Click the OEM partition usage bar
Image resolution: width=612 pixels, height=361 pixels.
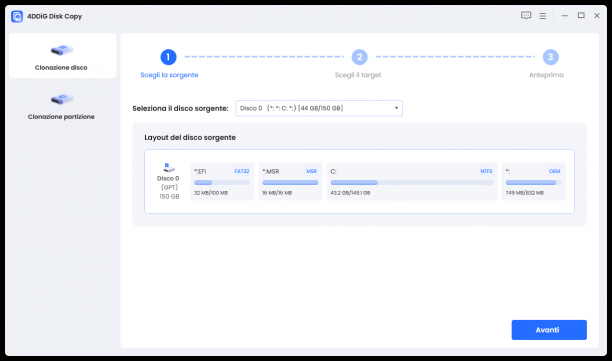[534, 183]
